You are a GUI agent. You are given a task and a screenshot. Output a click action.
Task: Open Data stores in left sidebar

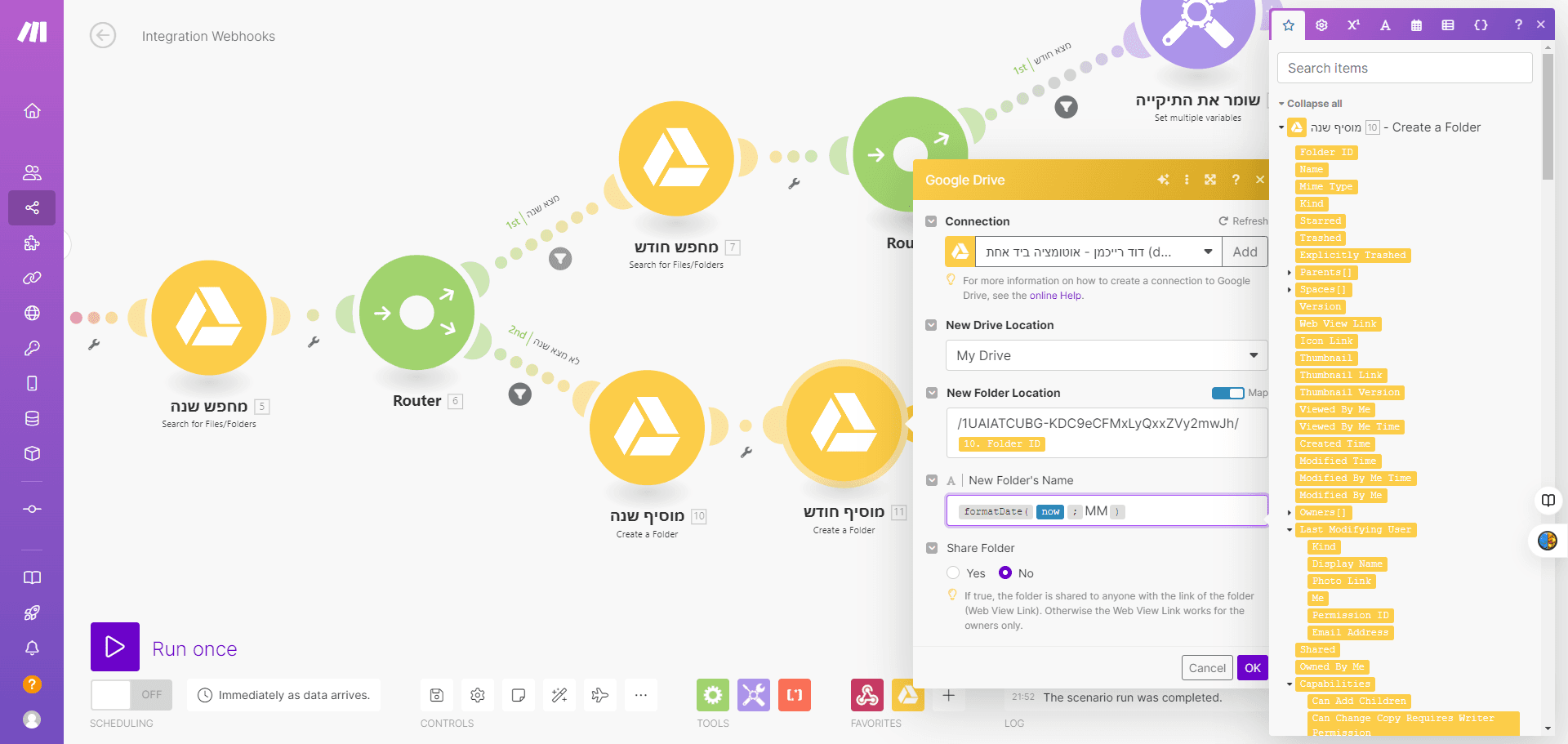[32, 418]
